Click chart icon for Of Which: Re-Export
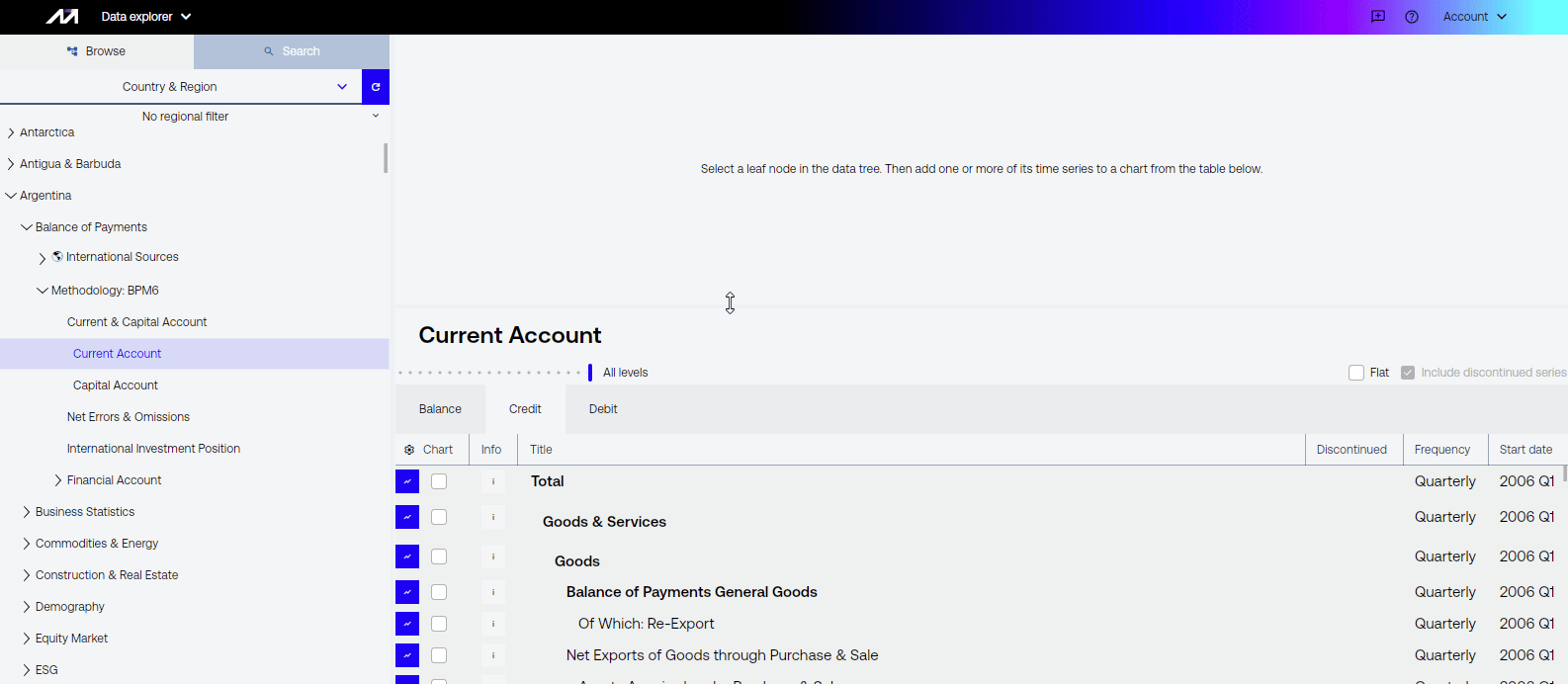Image resolution: width=1568 pixels, height=684 pixels. (407, 624)
